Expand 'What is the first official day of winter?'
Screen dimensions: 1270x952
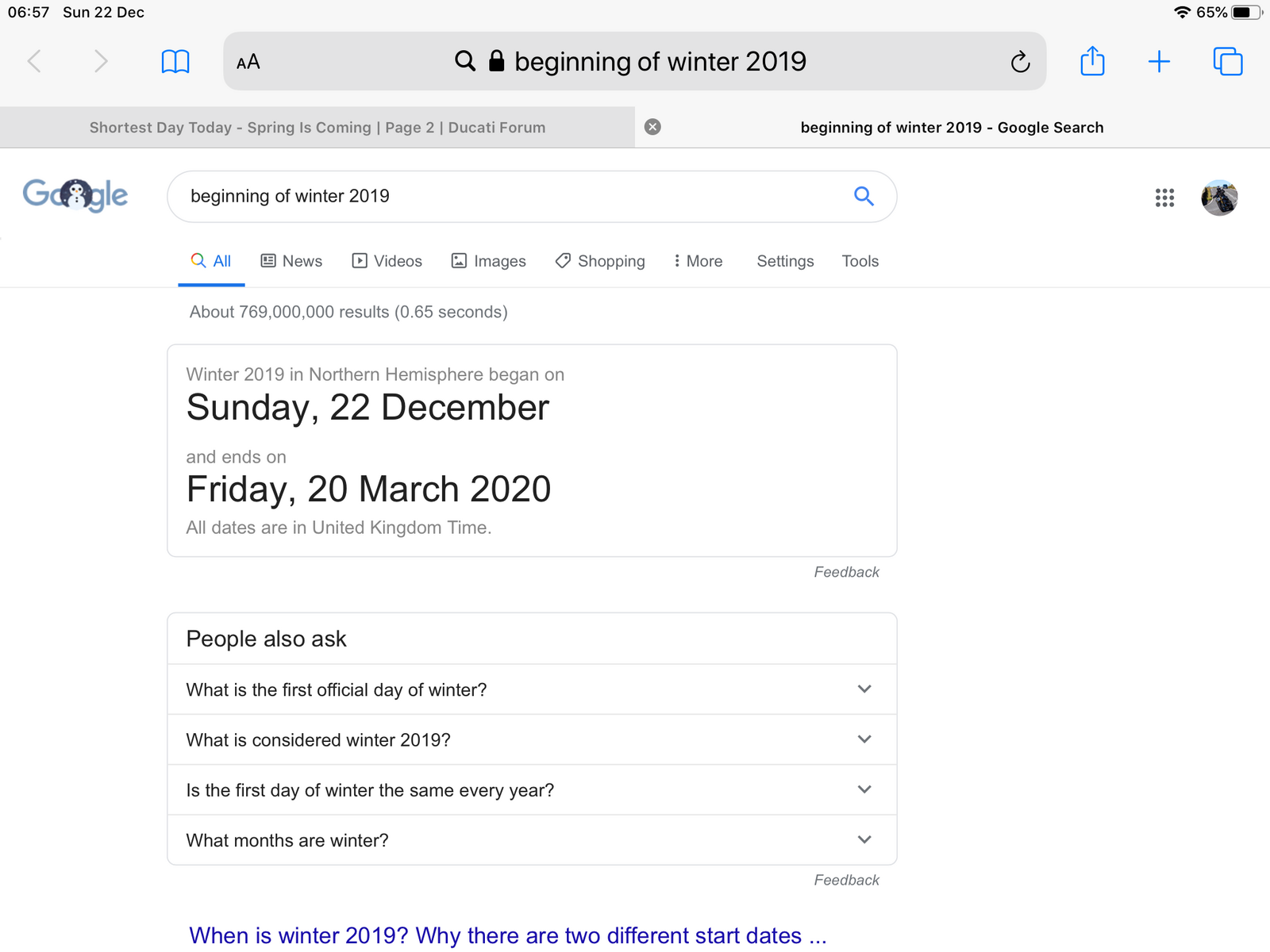click(x=532, y=689)
